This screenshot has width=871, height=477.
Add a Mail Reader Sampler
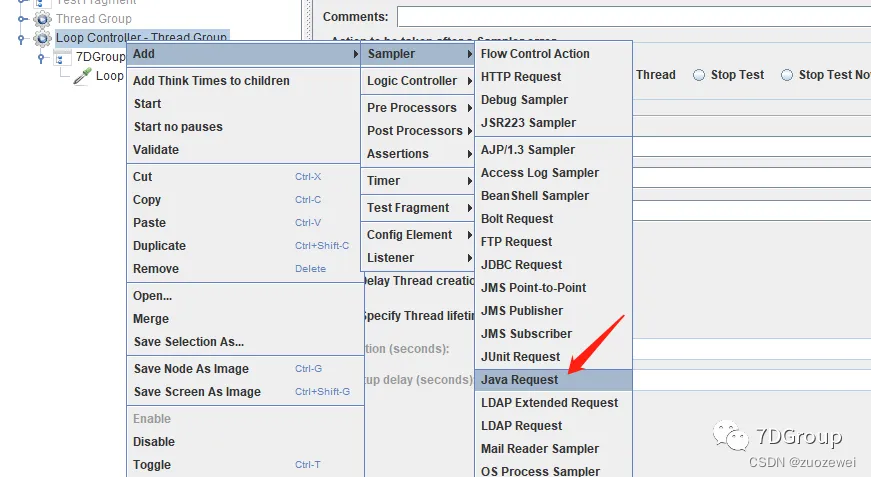point(554,449)
